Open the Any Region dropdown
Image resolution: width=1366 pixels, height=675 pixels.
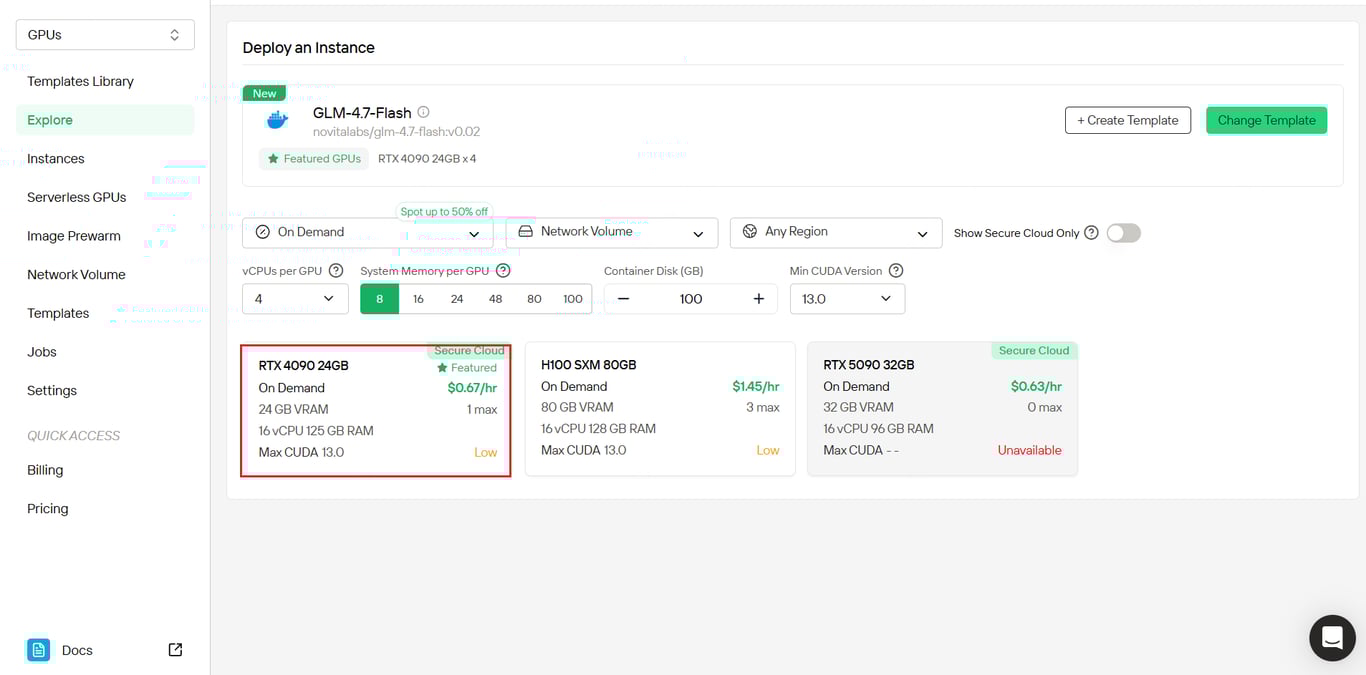(x=836, y=233)
